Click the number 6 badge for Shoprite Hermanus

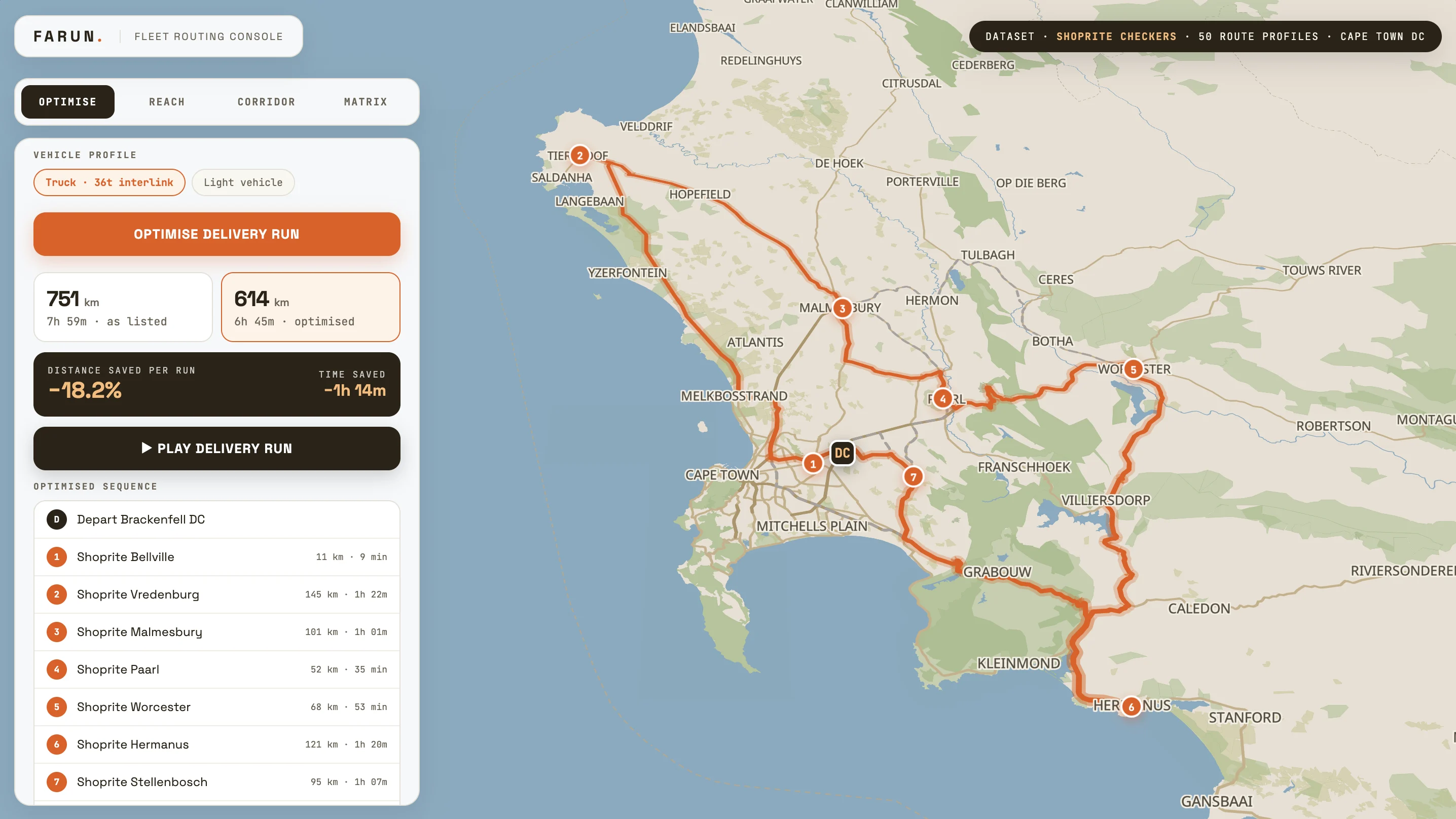click(x=56, y=744)
